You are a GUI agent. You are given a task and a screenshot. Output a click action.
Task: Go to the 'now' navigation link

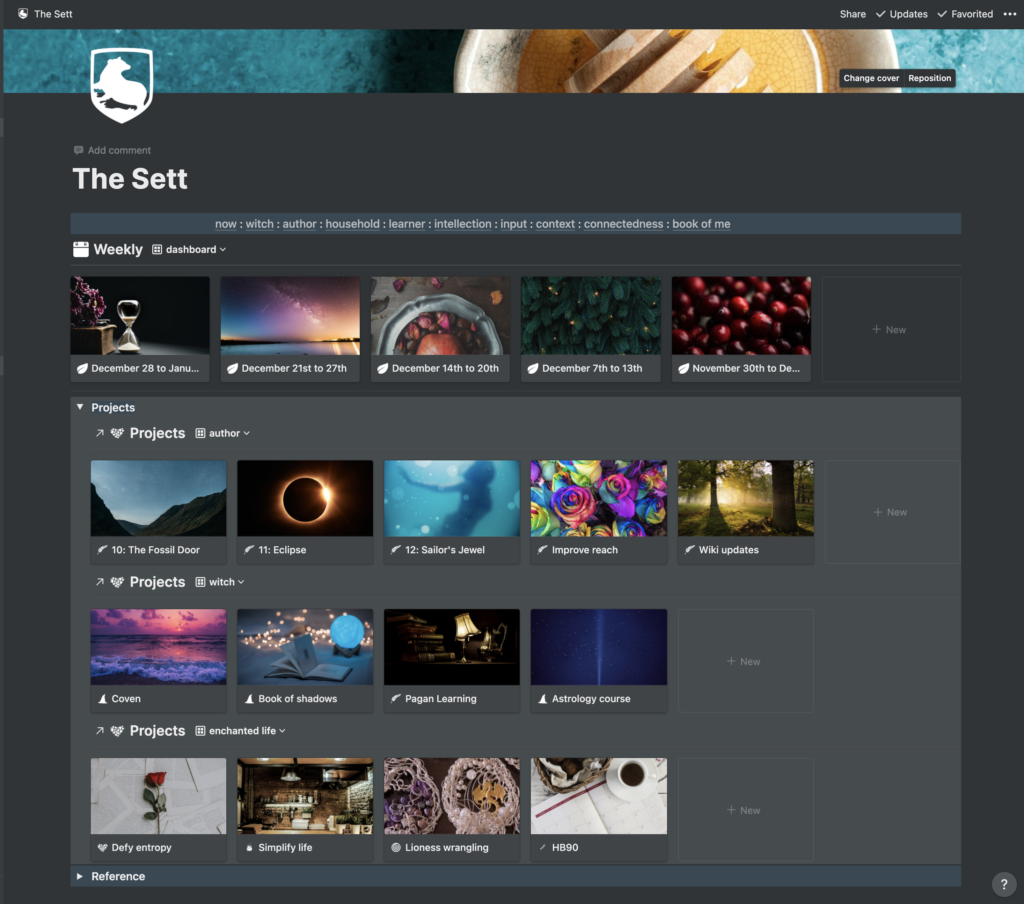pos(226,224)
